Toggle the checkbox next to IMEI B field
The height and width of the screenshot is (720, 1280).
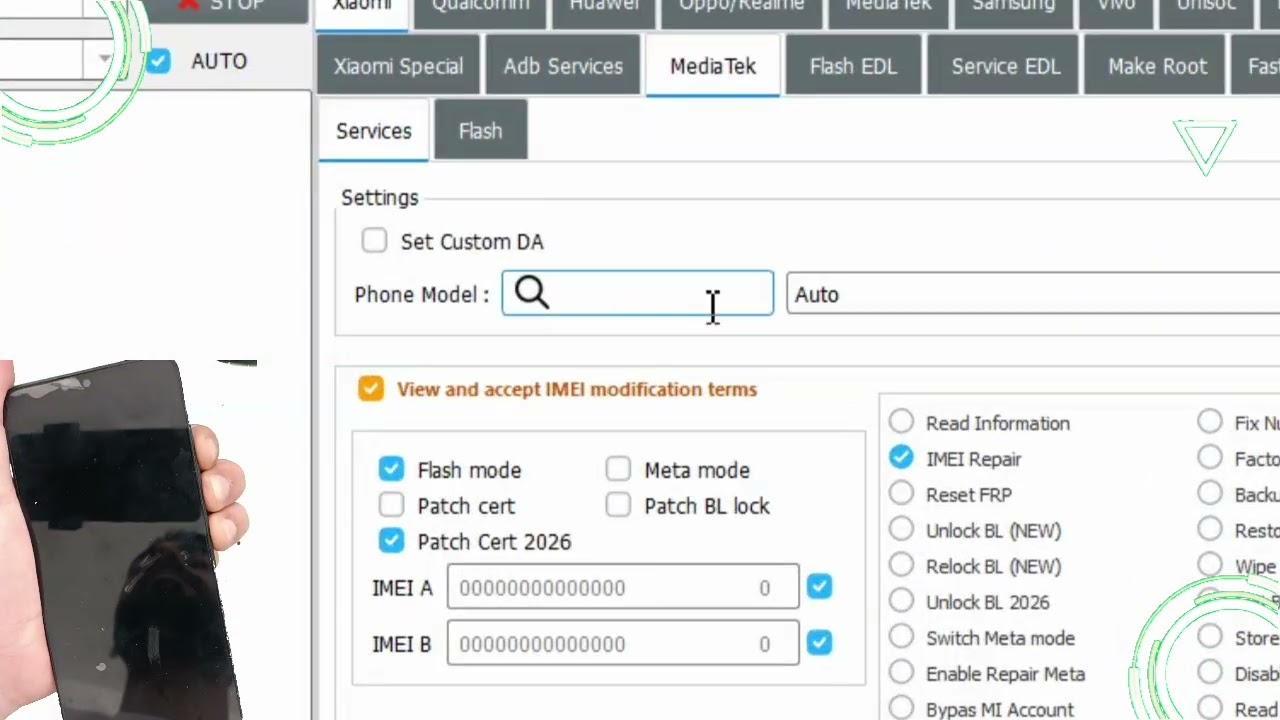coord(819,643)
